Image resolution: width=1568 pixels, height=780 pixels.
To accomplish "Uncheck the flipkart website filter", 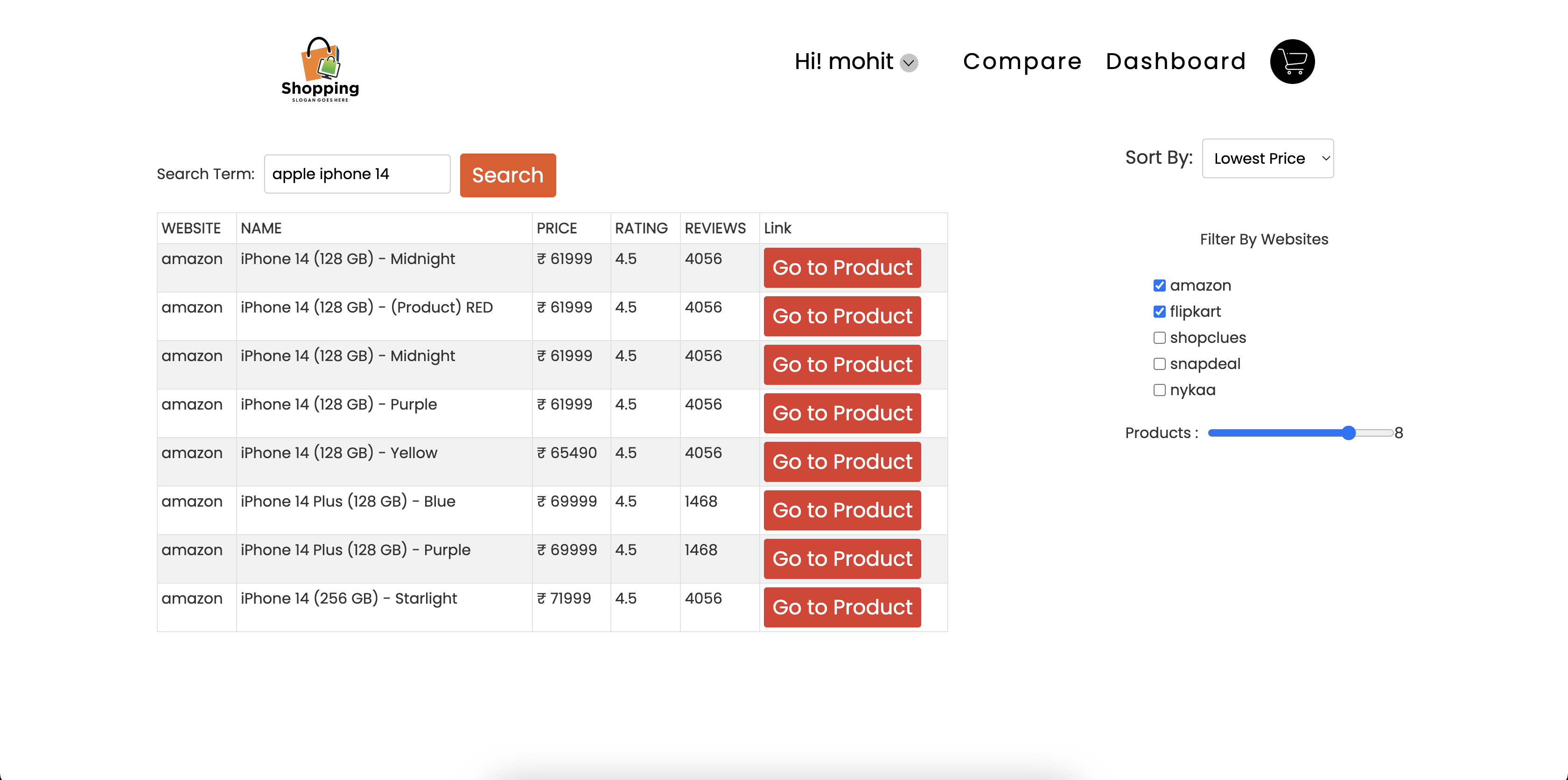I will point(1159,312).
